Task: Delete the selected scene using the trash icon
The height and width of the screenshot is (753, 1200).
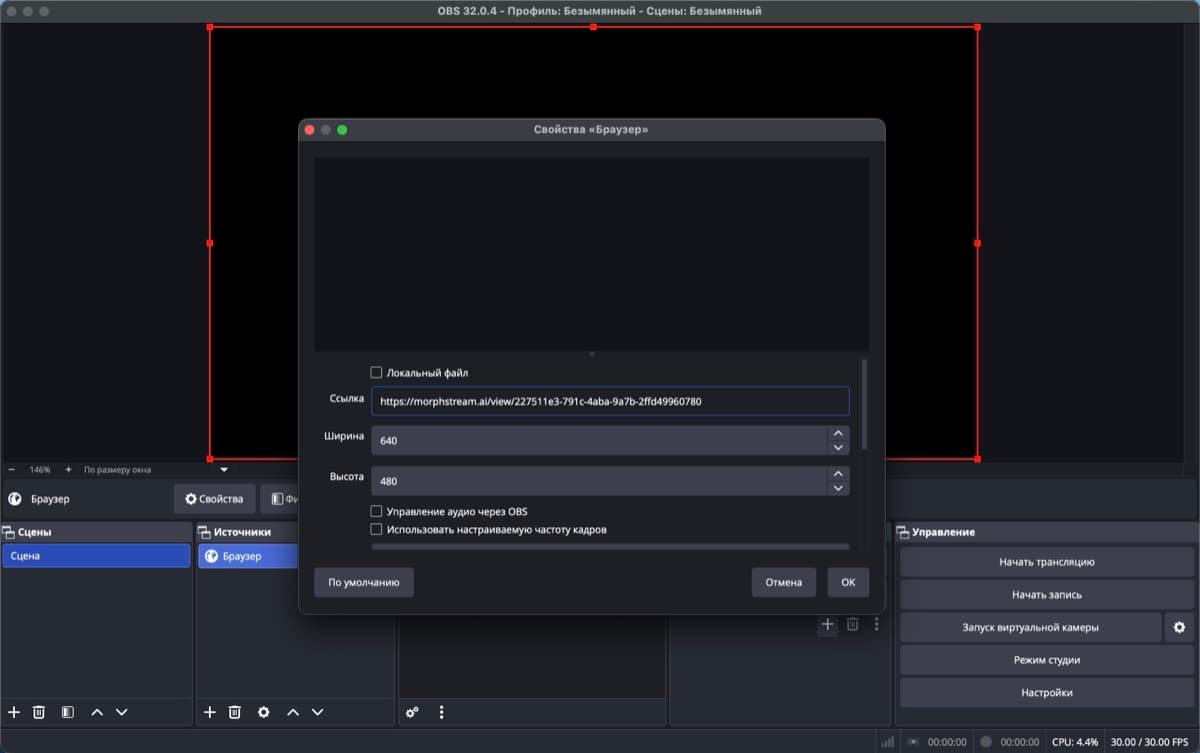Action: coord(38,712)
